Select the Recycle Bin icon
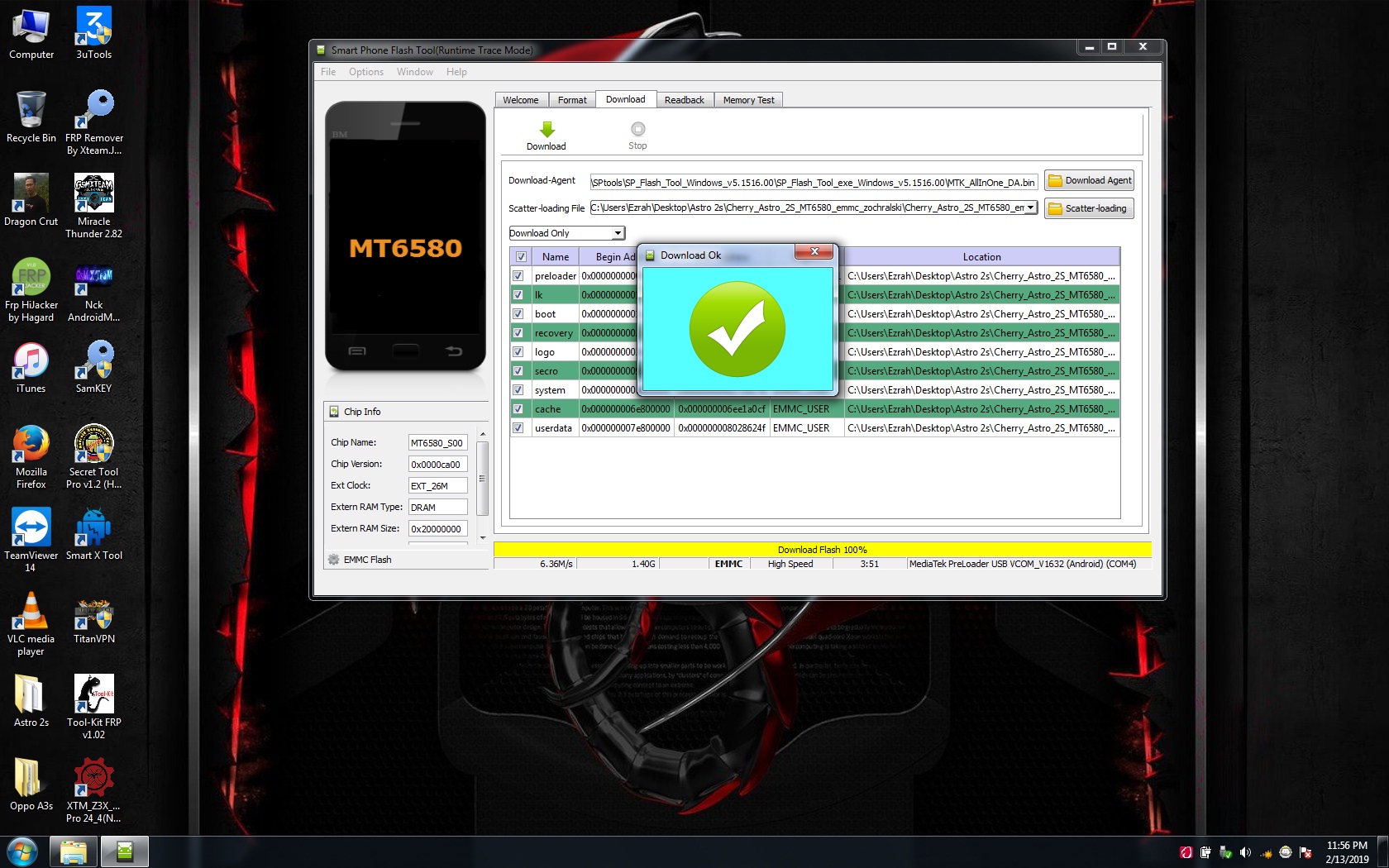The height and width of the screenshot is (868, 1389). [x=31, y=117]
